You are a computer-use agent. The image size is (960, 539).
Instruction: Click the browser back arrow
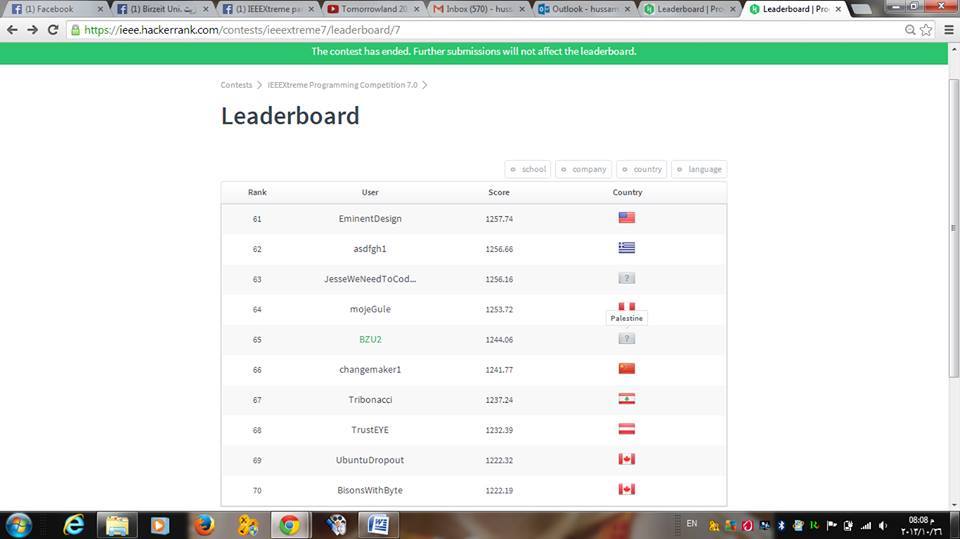[x=12, y=30]
